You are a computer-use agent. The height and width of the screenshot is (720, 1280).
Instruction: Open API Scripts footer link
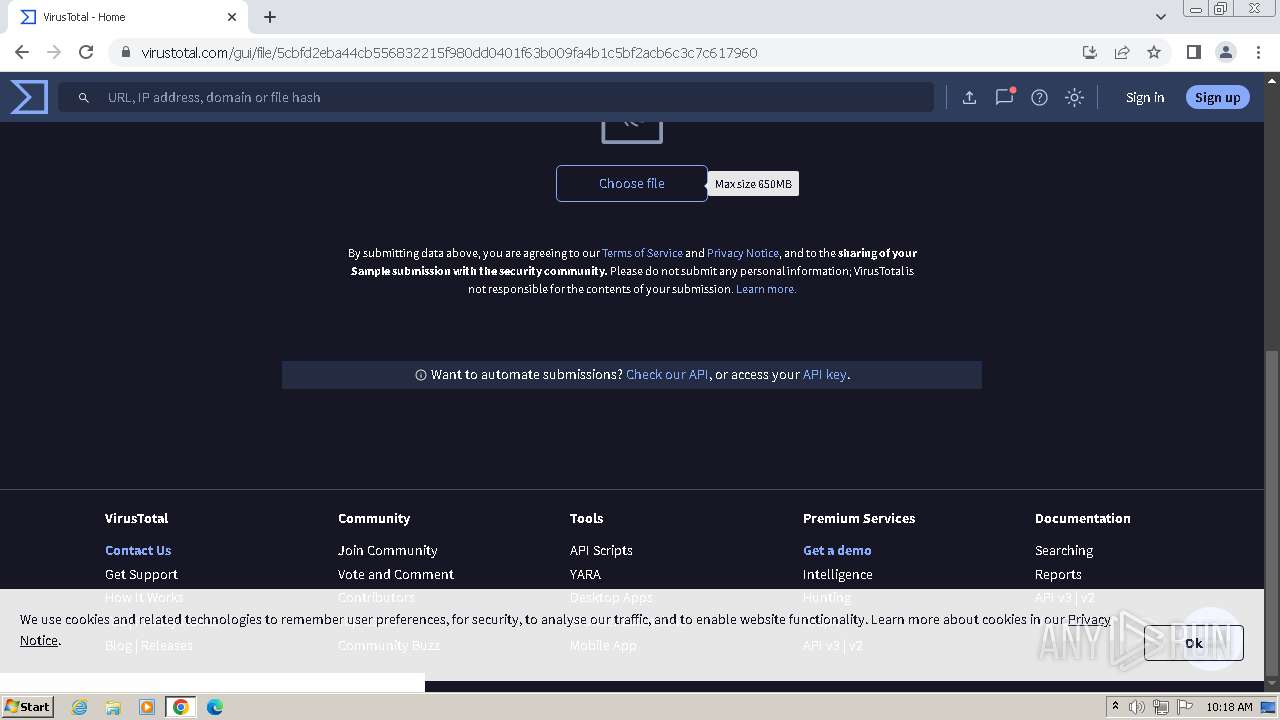click(x=601, y=550)
